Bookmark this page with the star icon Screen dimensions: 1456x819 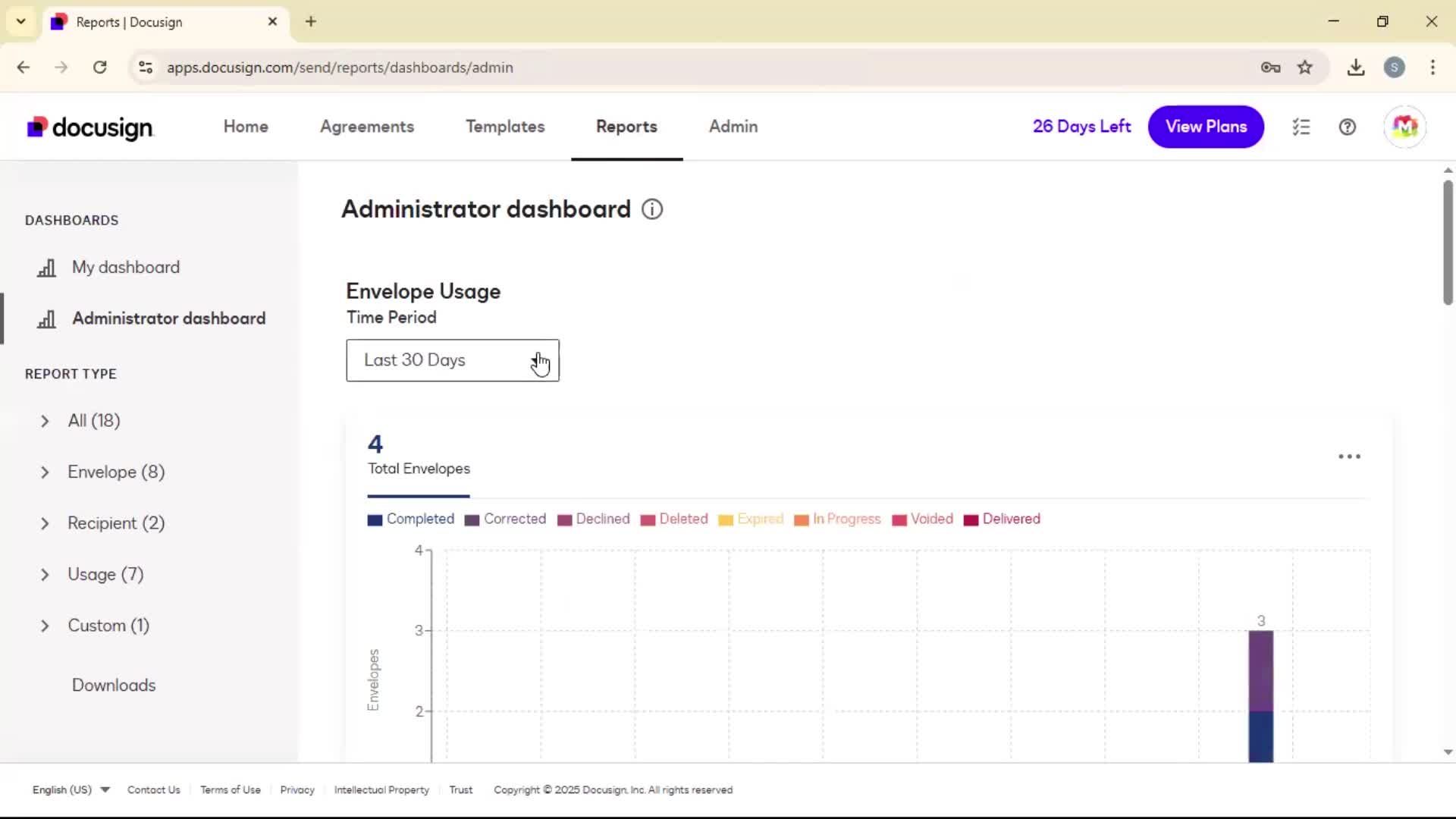1305,67
